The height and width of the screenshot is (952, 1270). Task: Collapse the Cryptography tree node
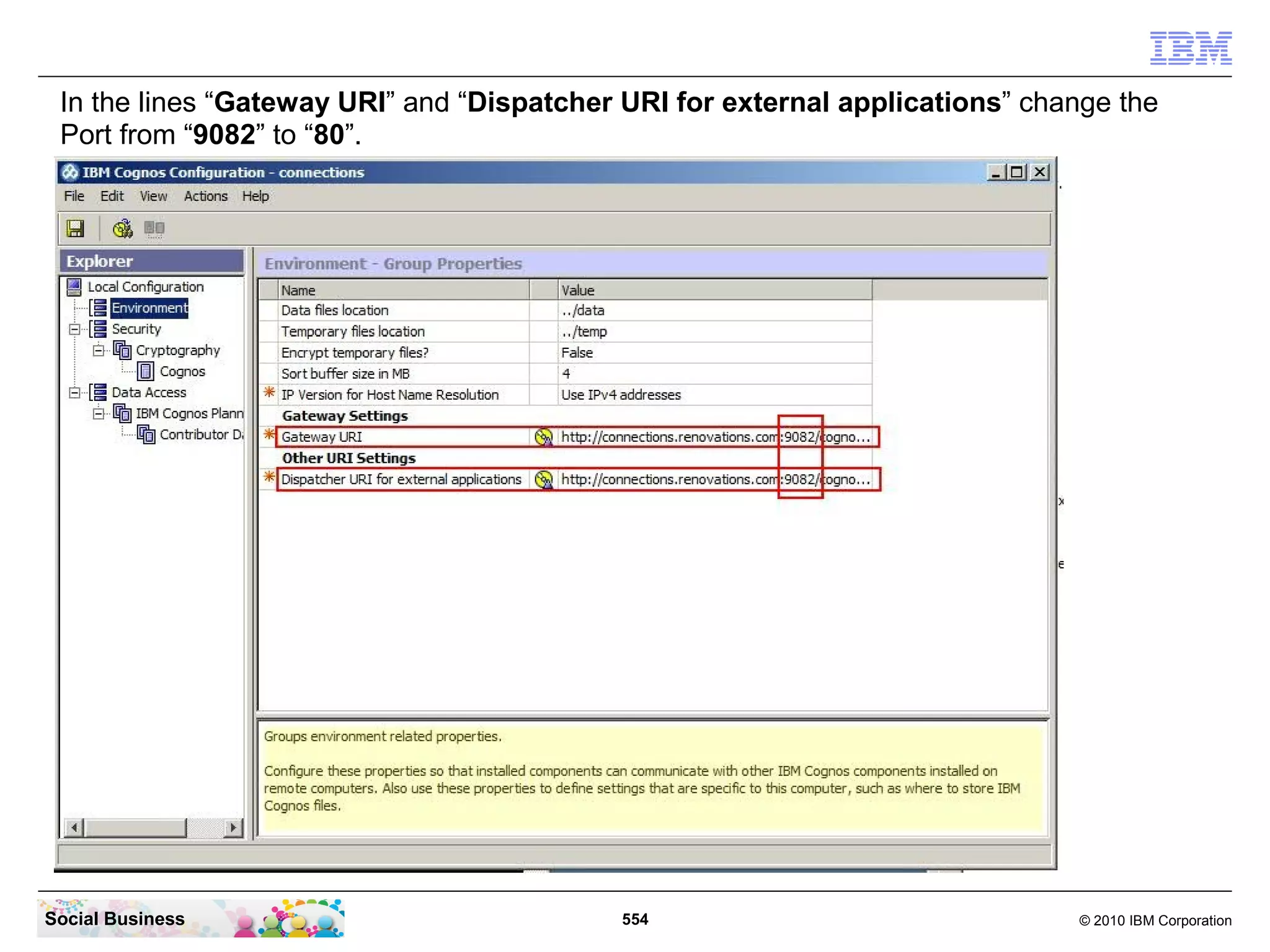[98, 350]
